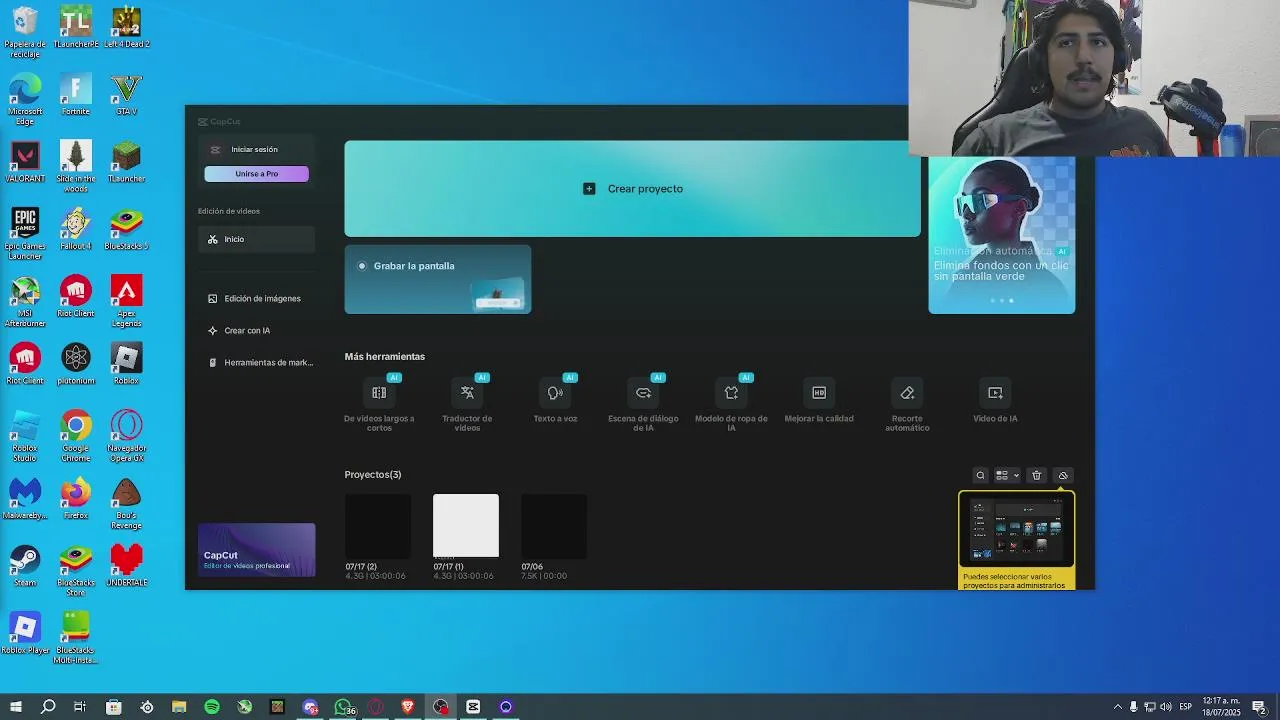The width and height of the screenshot is (1280, 720).
Task: Open the 'Modelo de ropa de IA' tool
Action: point(731,405)
